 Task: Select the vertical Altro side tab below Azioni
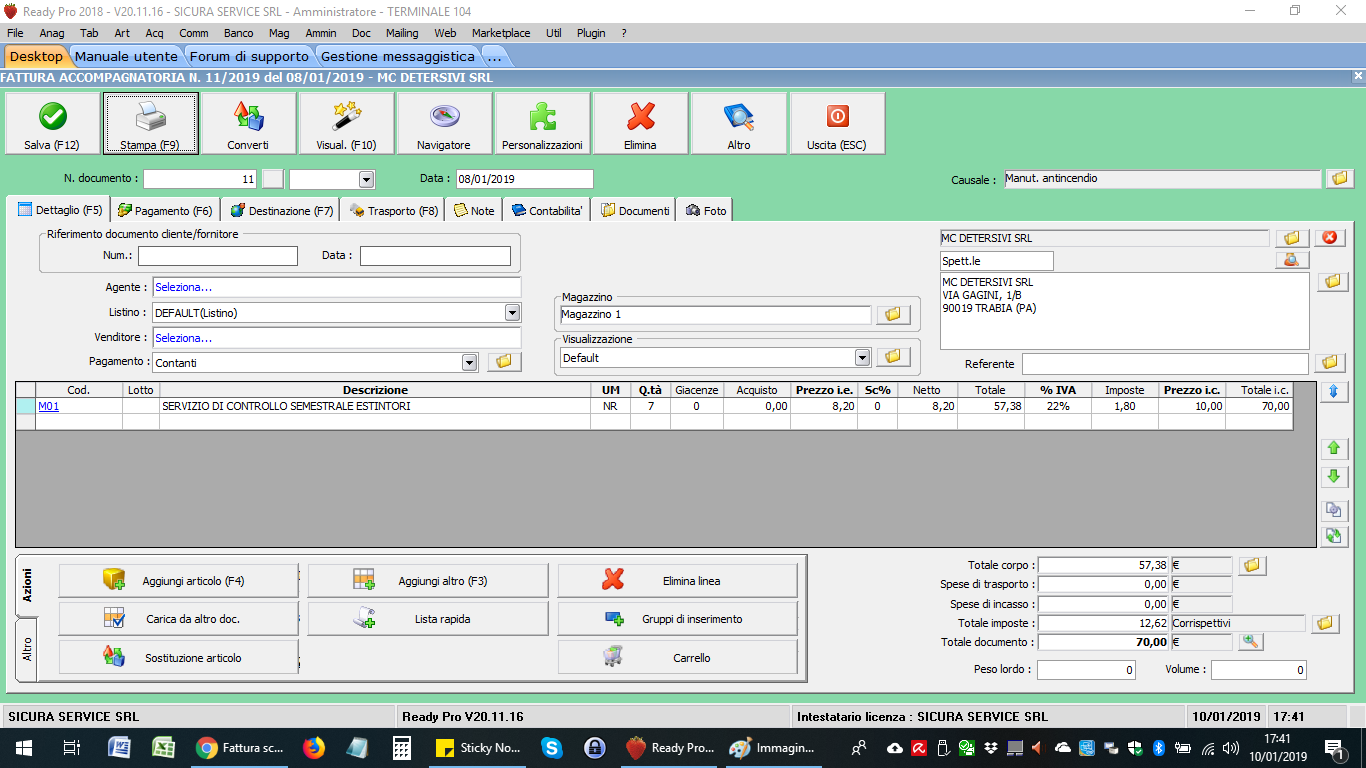point(27,650)
